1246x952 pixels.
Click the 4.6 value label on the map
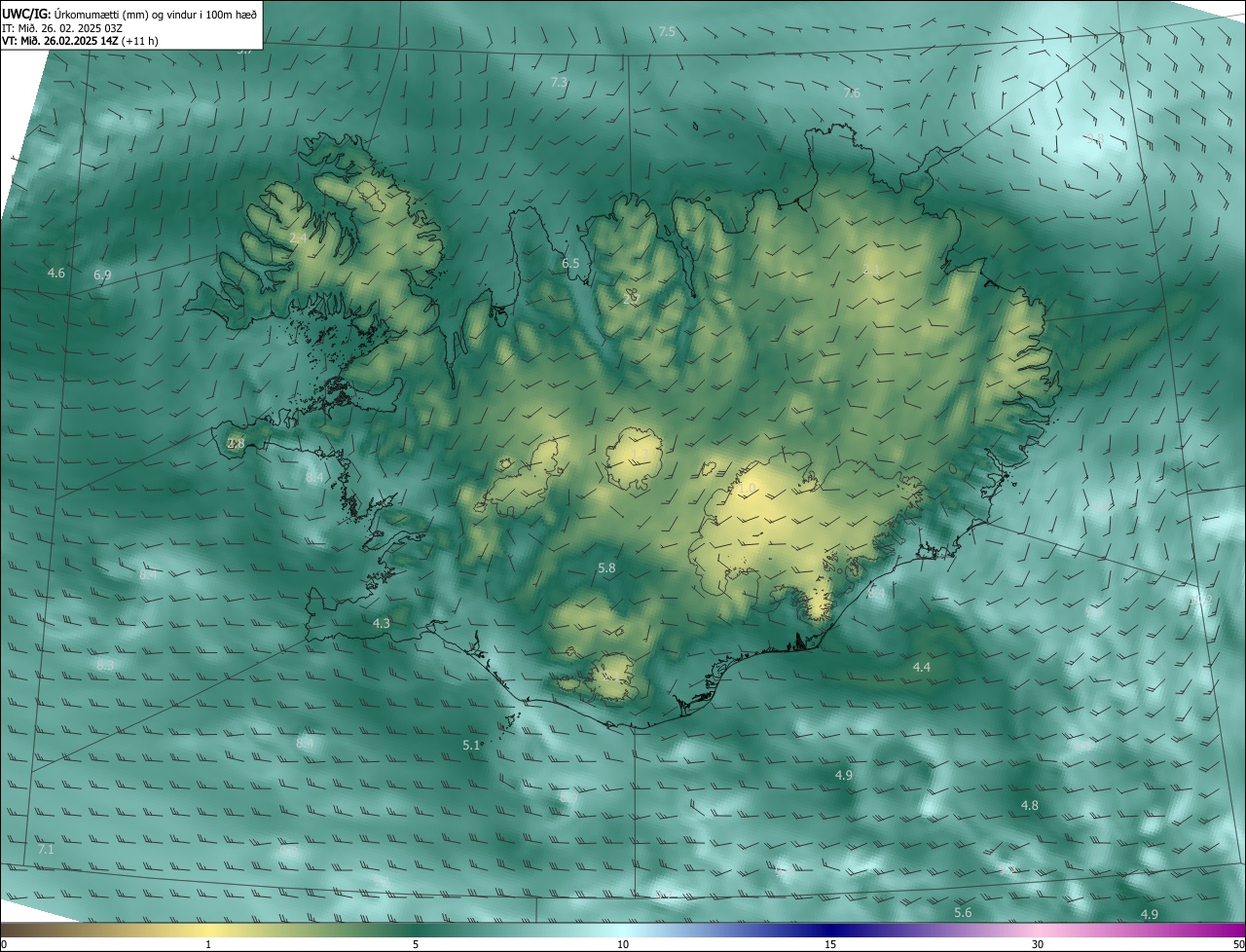coord(56,274)
